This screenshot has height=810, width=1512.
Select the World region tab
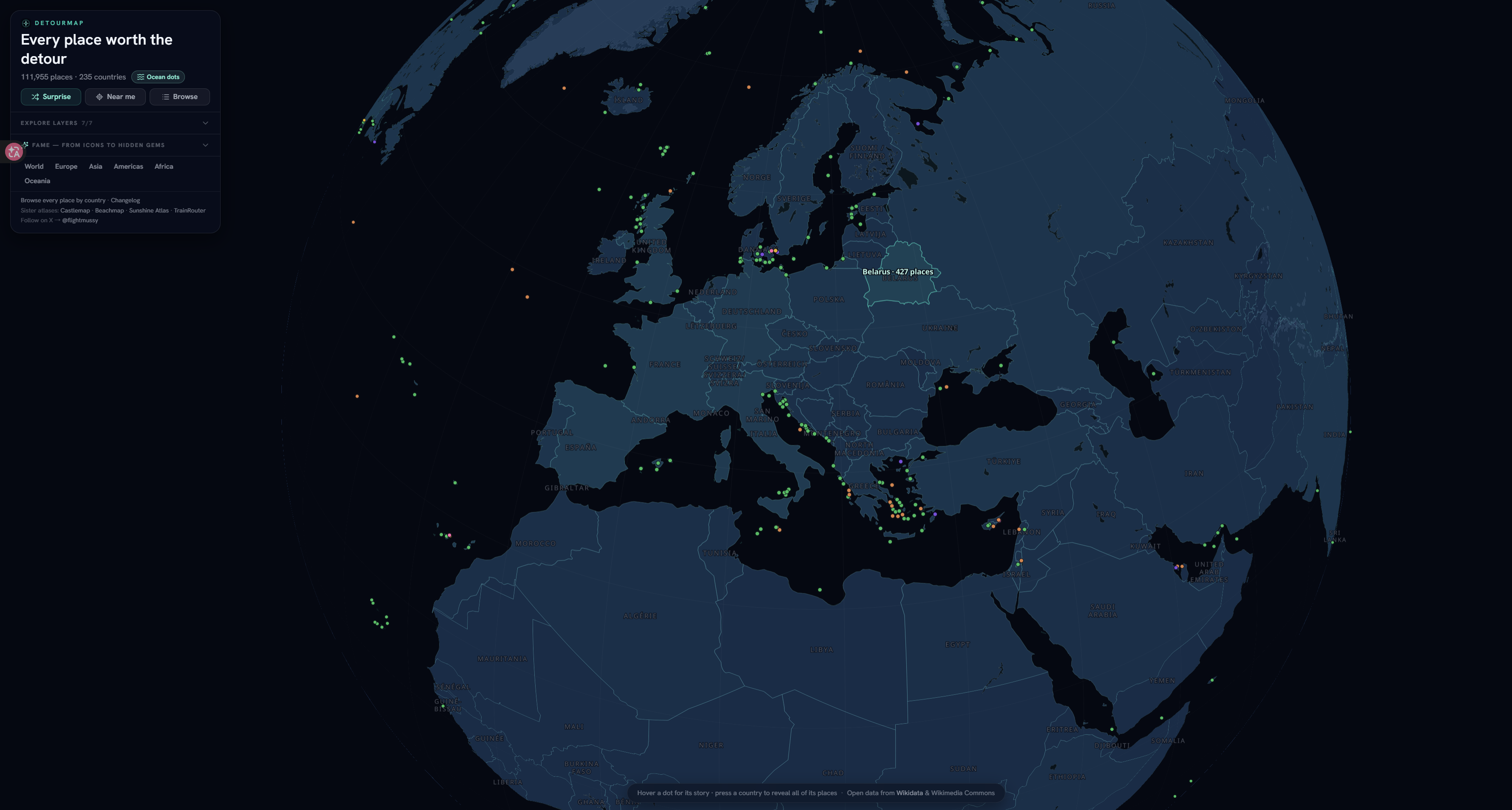pyautogui.click(x=34, y=167)
